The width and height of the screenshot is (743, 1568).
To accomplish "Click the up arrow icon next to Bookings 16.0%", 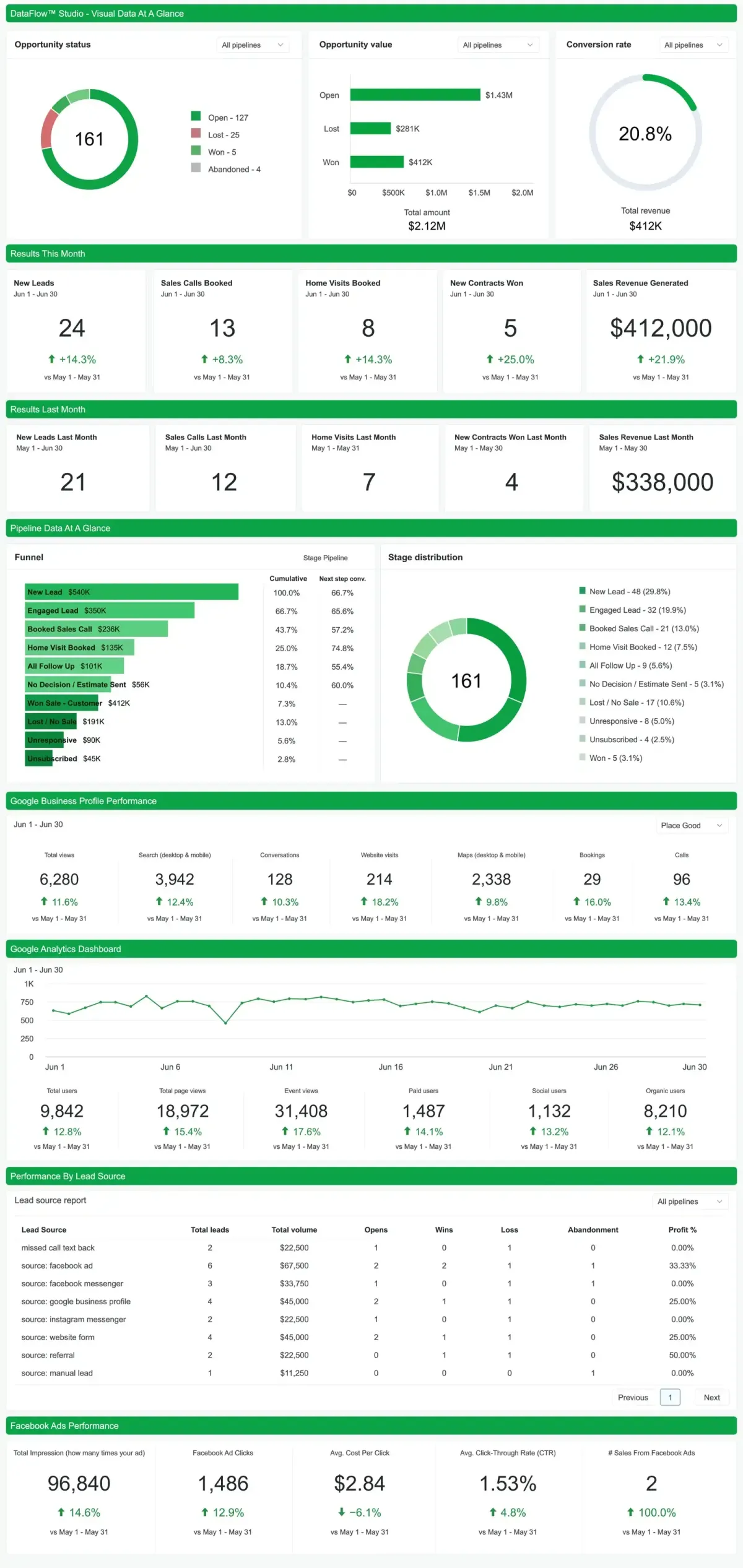I will pos(576,901).
